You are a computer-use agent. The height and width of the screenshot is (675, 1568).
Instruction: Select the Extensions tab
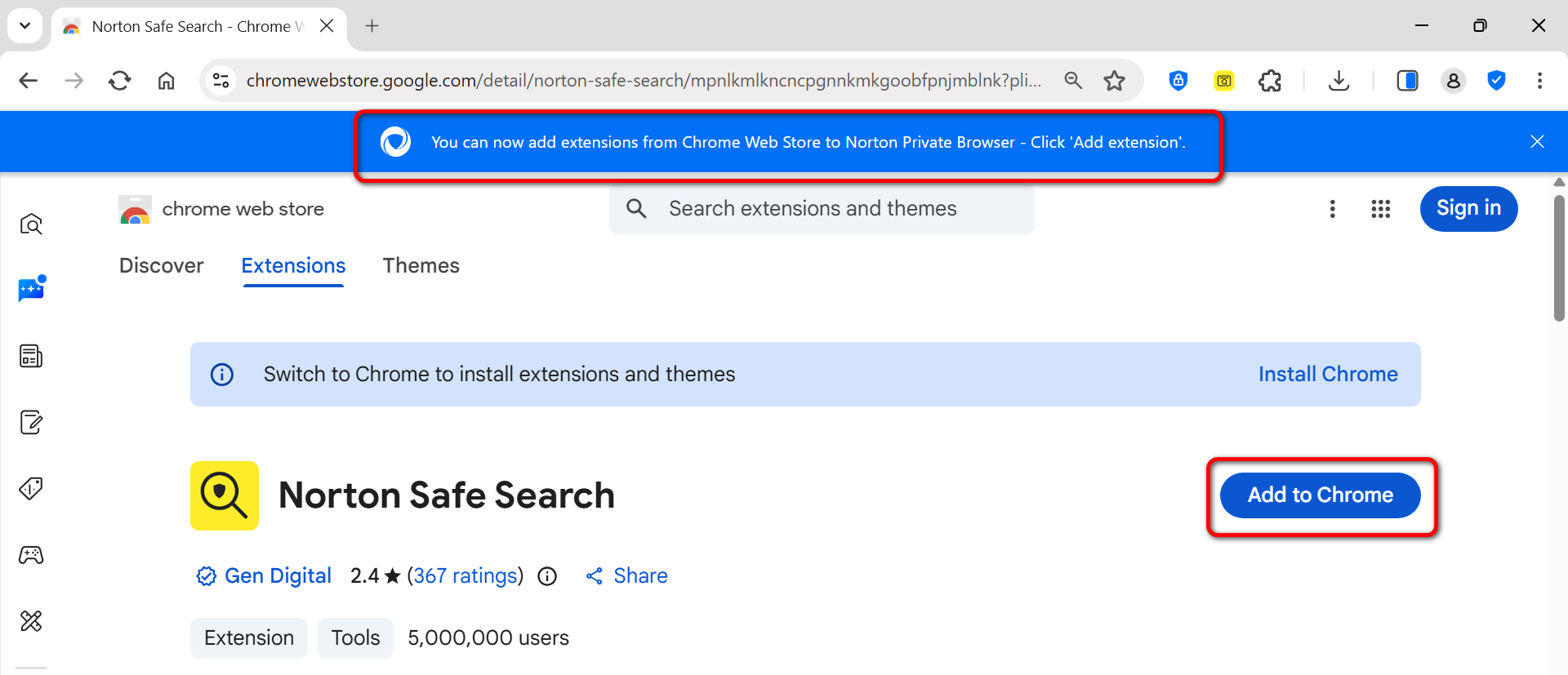click(x=293, y=266)
